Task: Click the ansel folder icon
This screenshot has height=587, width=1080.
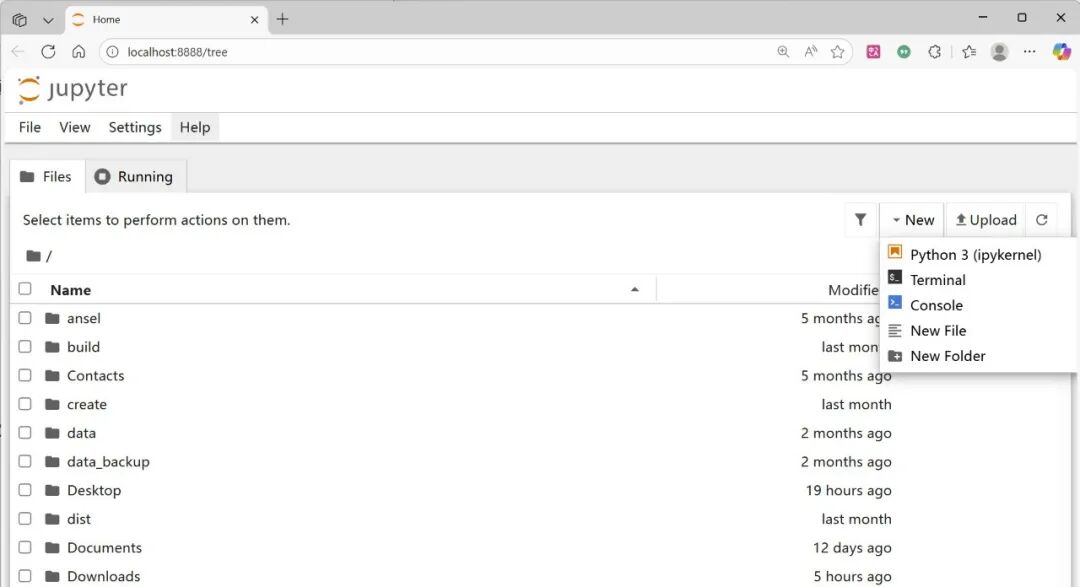Action: click(x=52, y=318)
